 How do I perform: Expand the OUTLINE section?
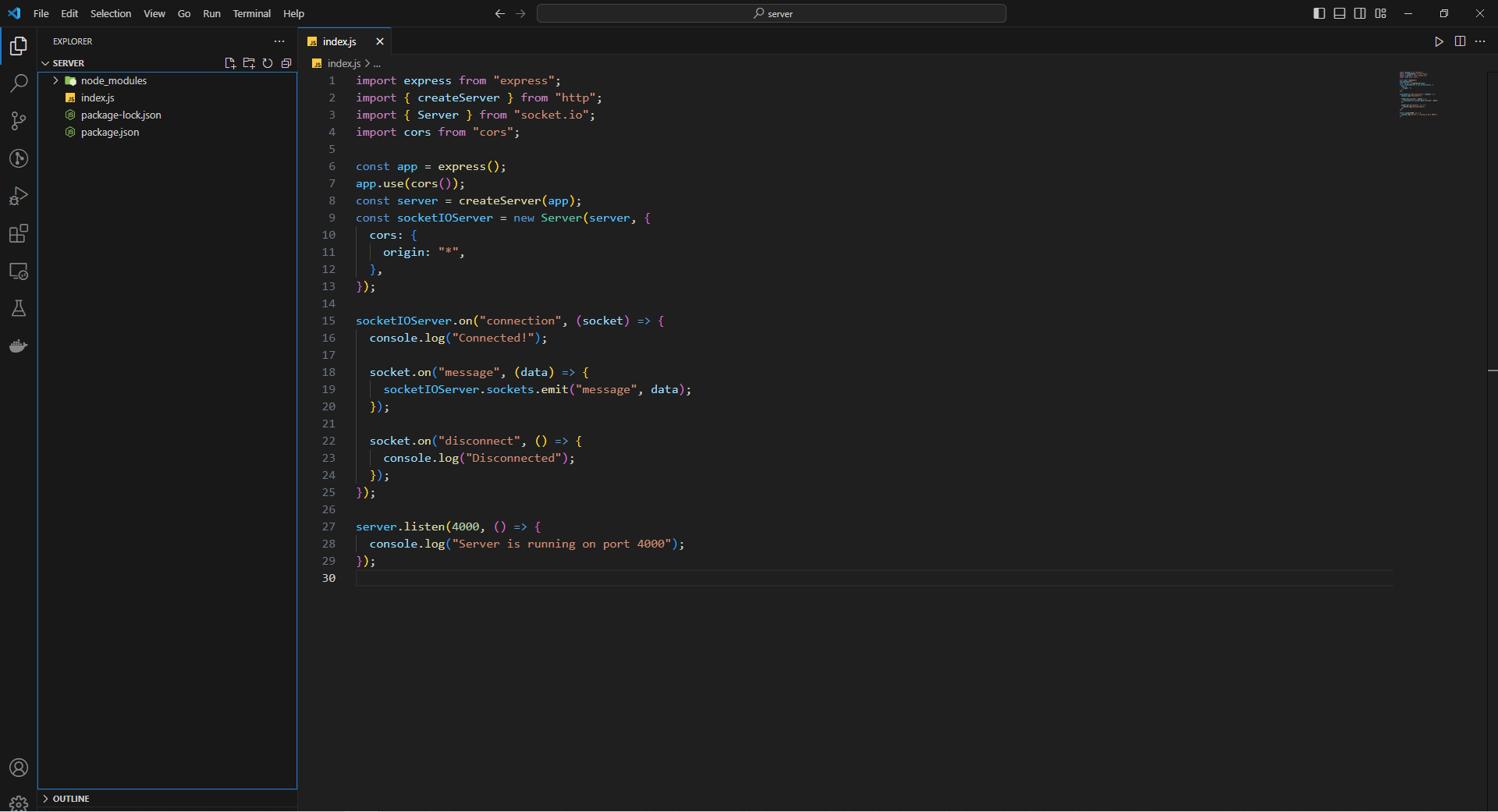click(70, 799)
